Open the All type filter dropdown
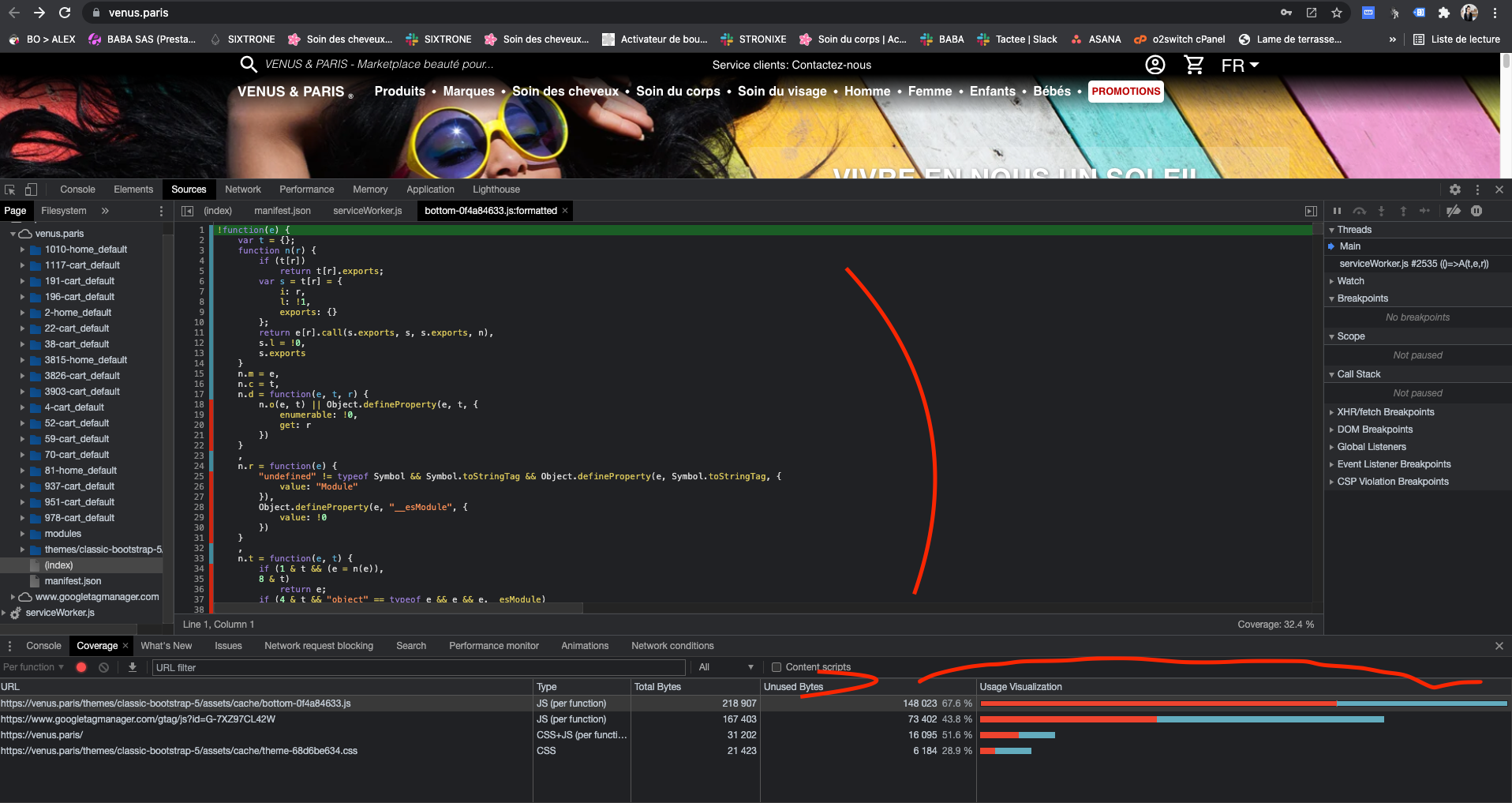 coord(726,667)
